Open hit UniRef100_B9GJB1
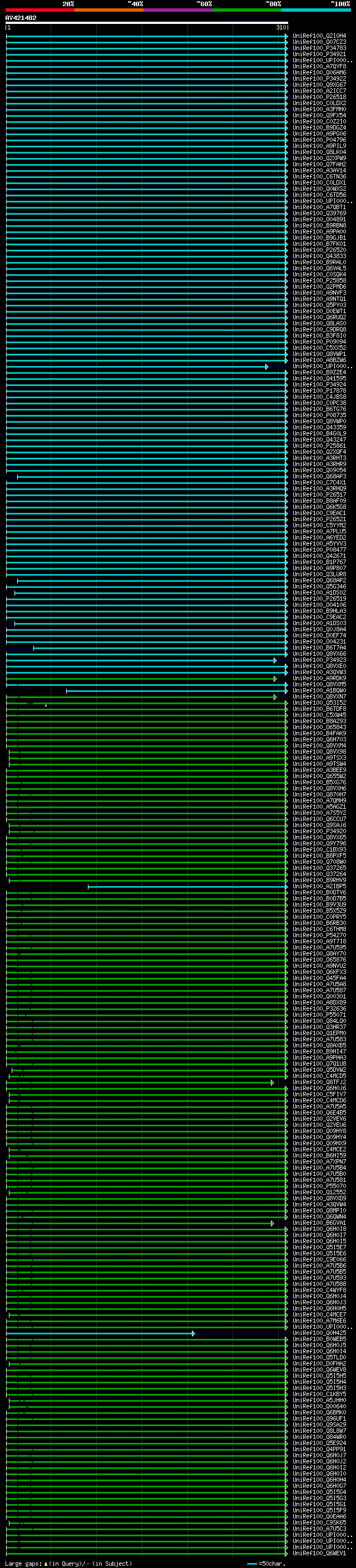The image size is (356, 1568). (x=319, y=238)
